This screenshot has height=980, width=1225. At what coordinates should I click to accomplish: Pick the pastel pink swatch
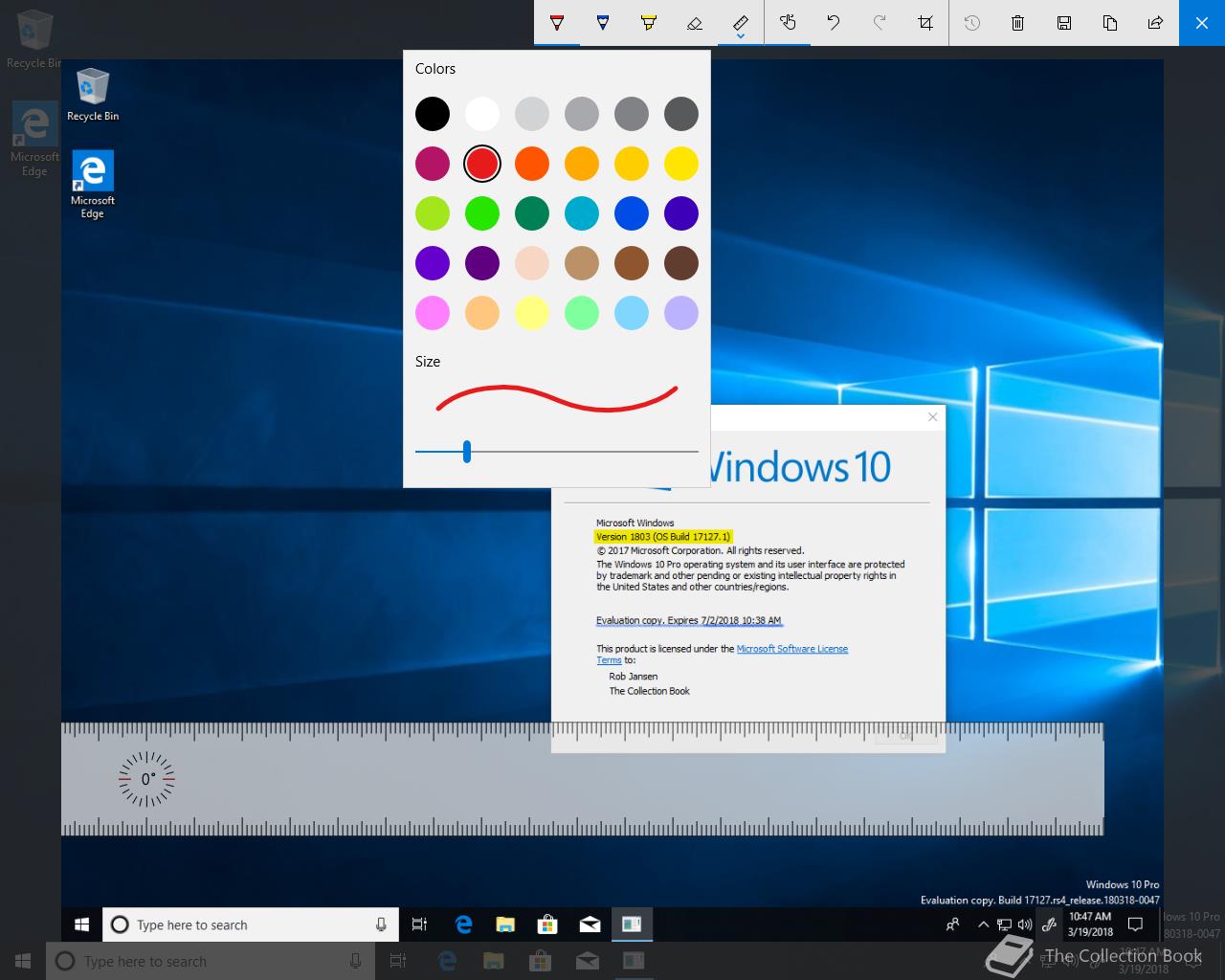click(x=433, y=313)
